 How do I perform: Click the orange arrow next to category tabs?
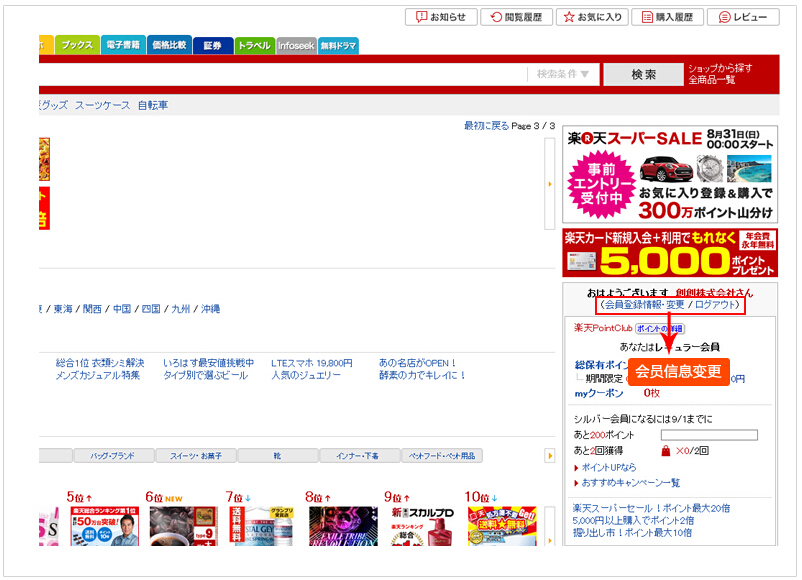549,456
